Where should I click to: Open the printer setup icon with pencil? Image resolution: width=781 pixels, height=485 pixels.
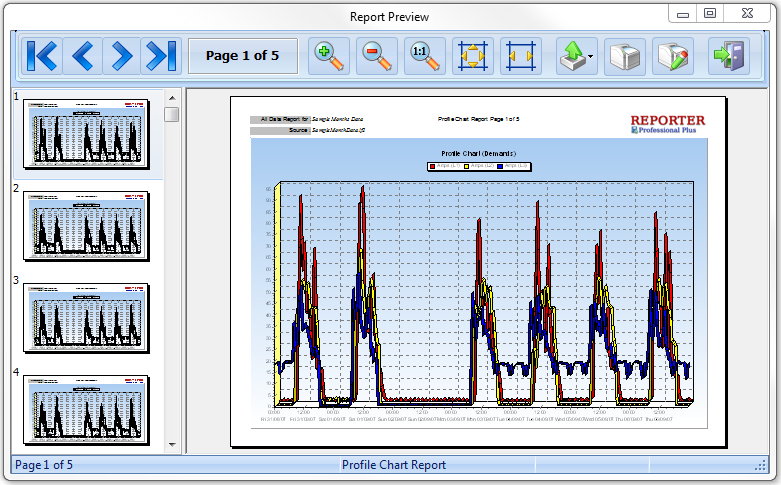click(x=673, y=56)
